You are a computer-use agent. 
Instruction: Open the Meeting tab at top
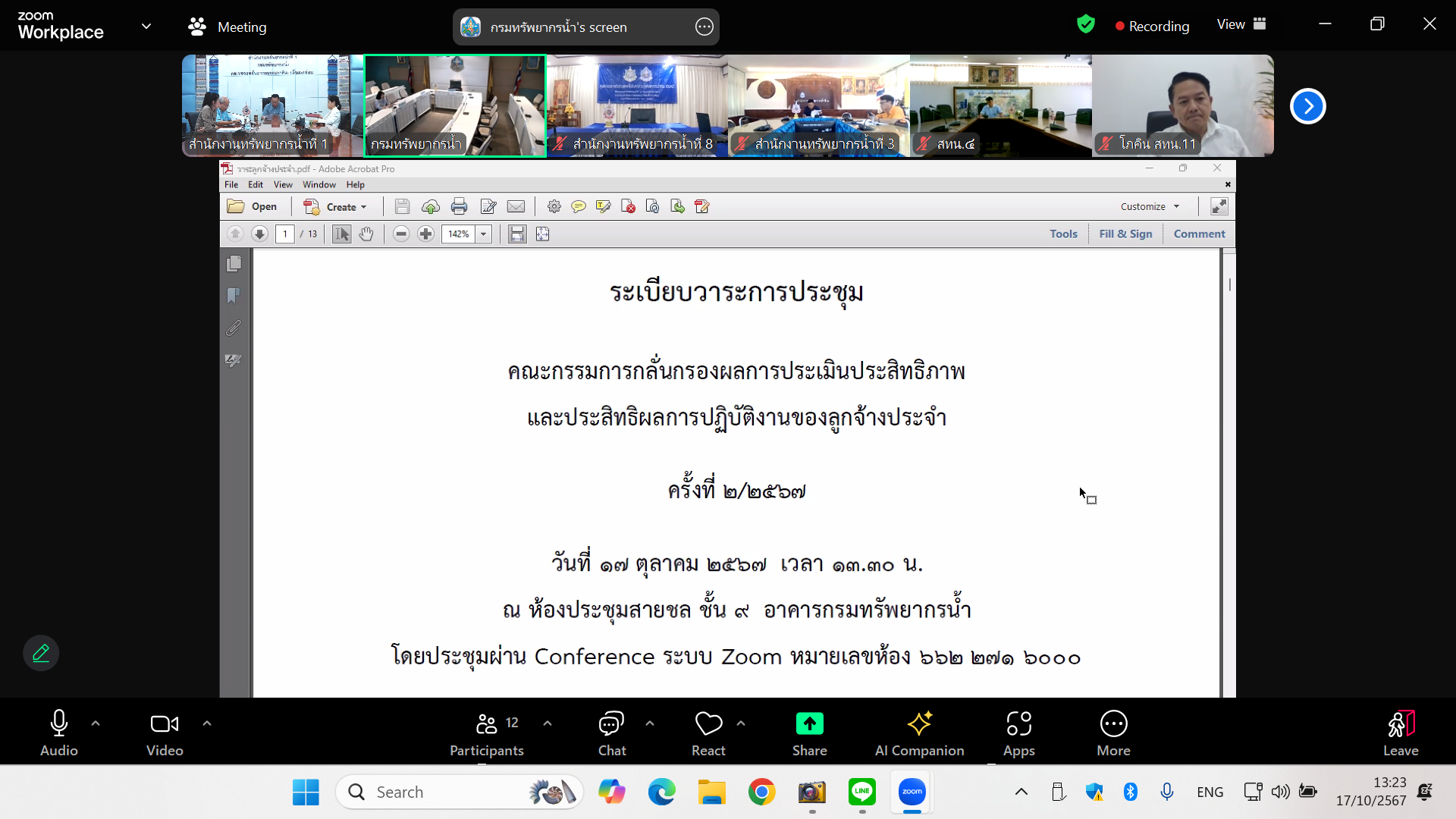pyautogui.click(x=227, y=27)
